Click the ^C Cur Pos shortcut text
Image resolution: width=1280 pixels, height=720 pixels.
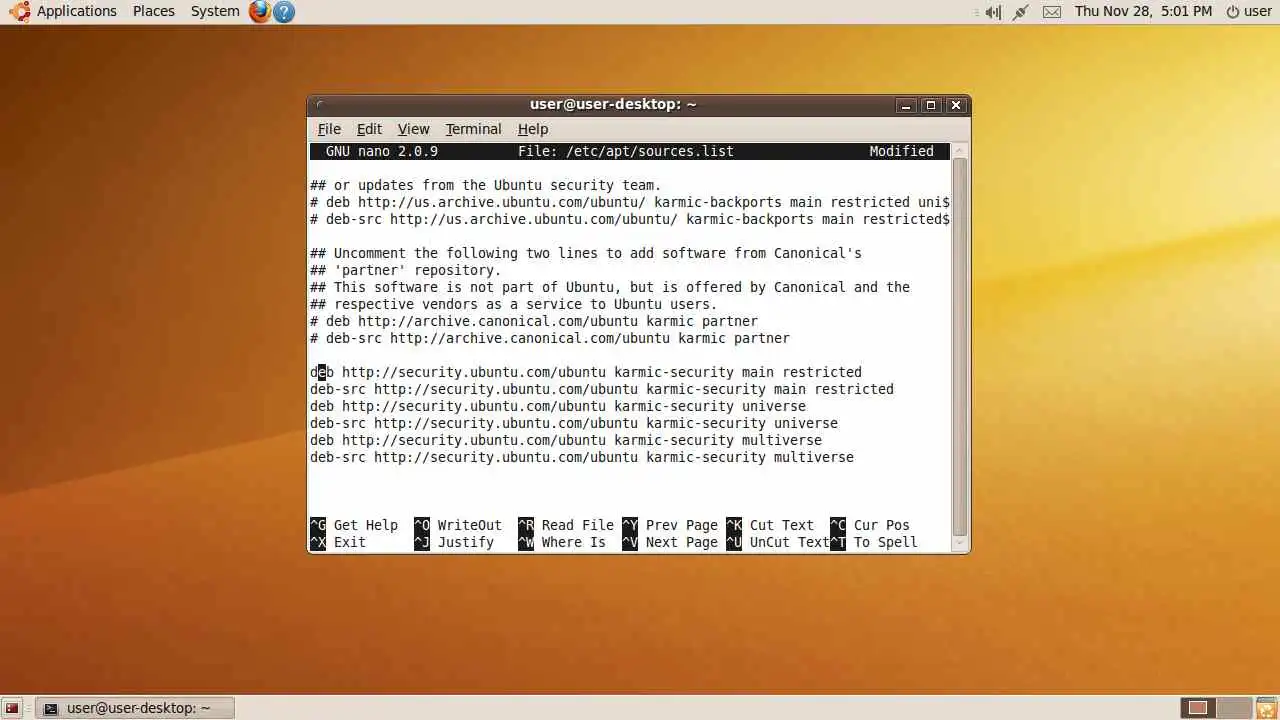870,525
